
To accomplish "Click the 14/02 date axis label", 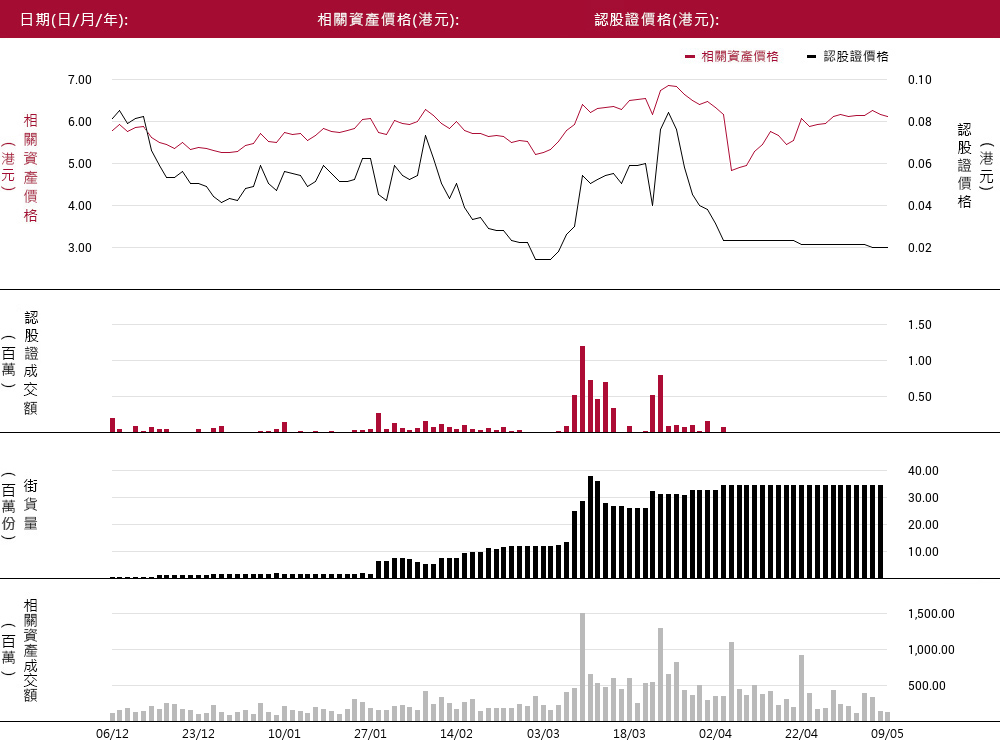I will click(457, 734).
